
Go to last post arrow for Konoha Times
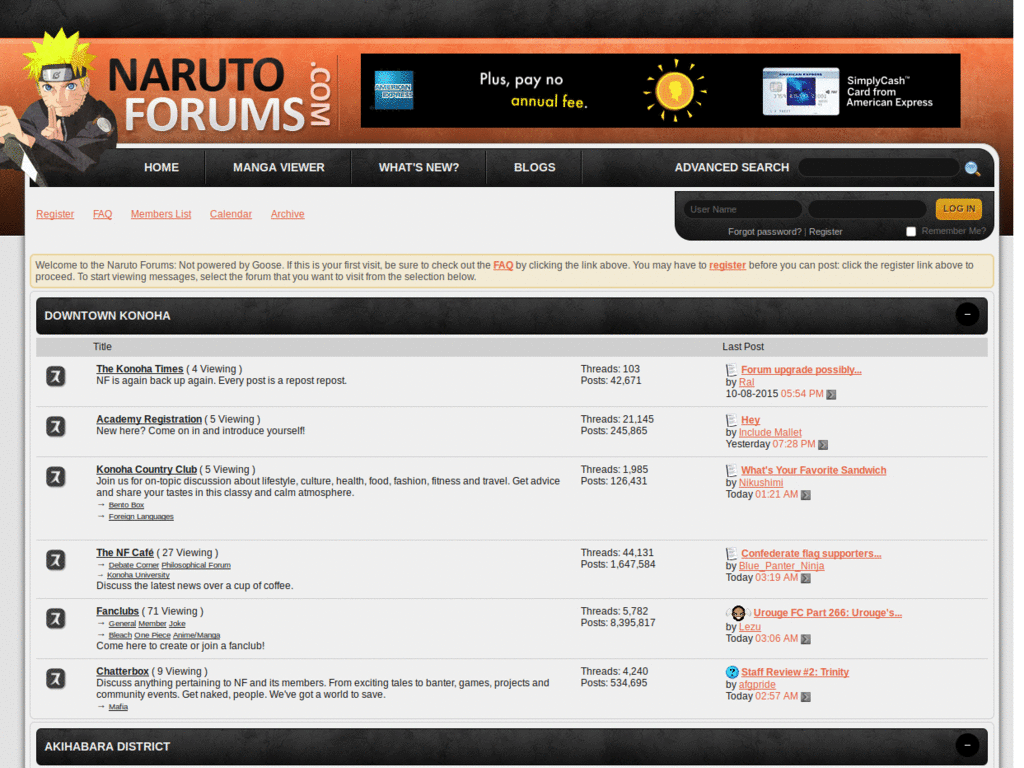pos(831,394)
